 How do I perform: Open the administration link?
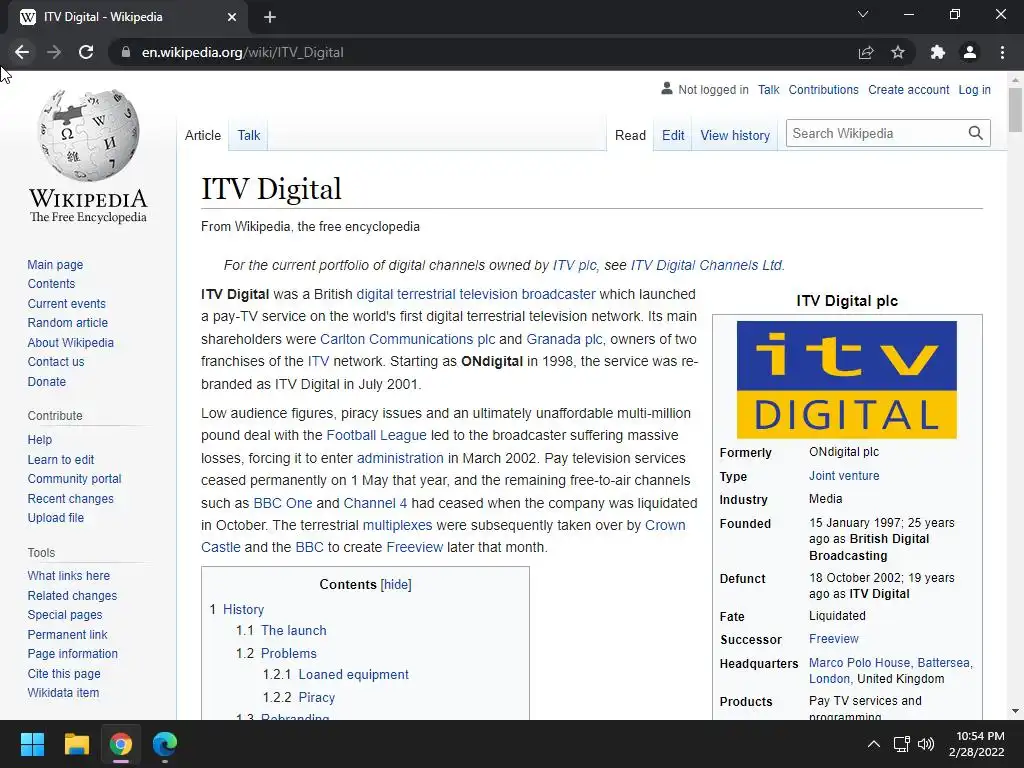click(x=400, y=458)
